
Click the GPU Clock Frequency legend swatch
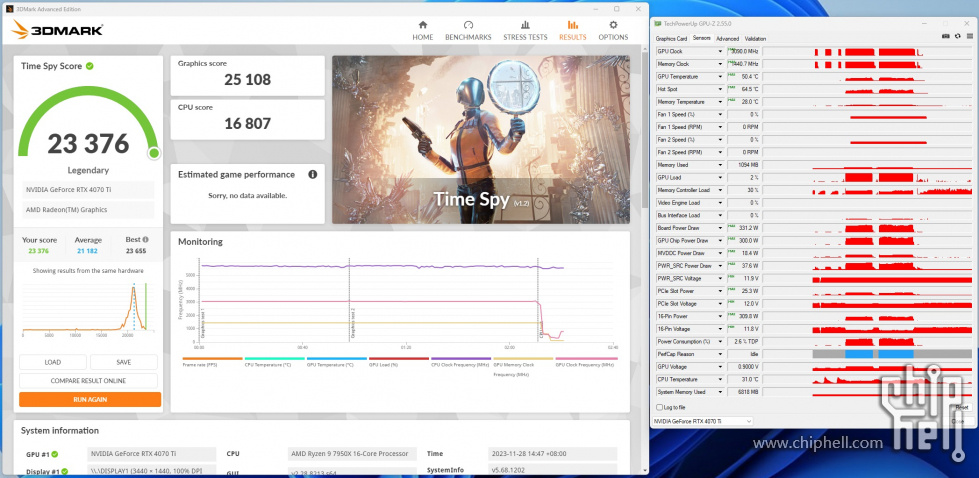point(586,359)
